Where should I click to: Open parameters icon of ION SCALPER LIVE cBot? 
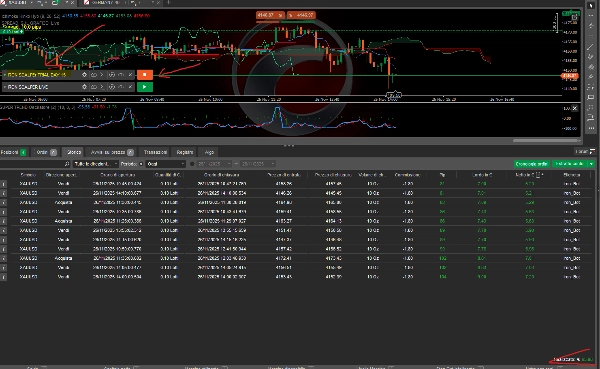coord(94,87)
